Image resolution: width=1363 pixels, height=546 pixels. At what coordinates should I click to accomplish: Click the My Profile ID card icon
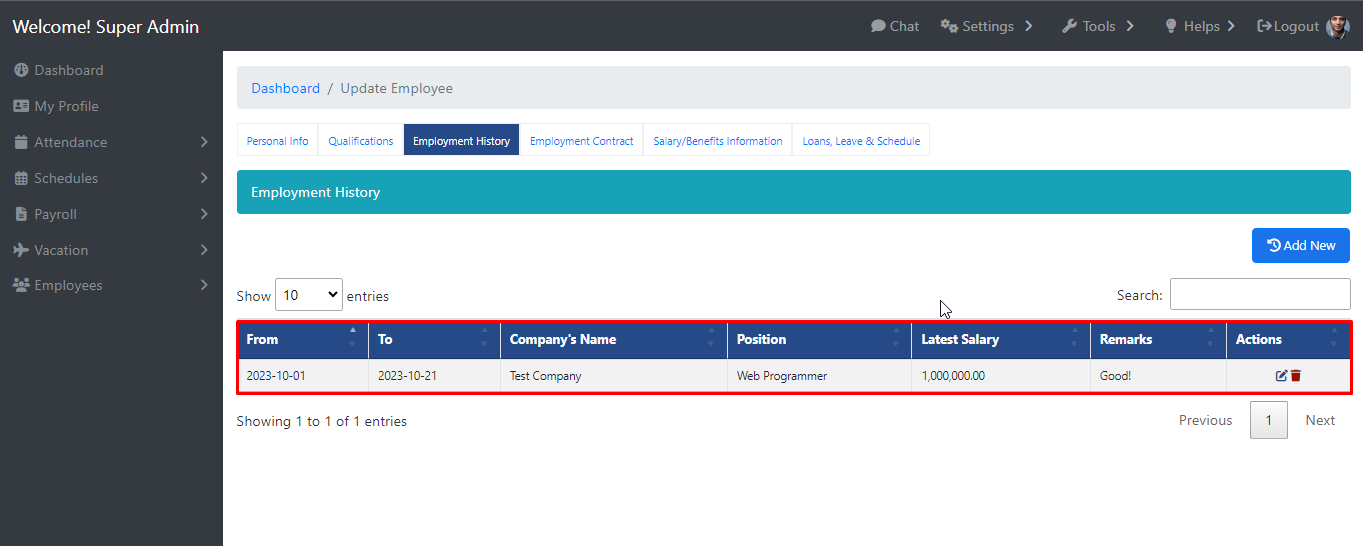coord(21,106)
